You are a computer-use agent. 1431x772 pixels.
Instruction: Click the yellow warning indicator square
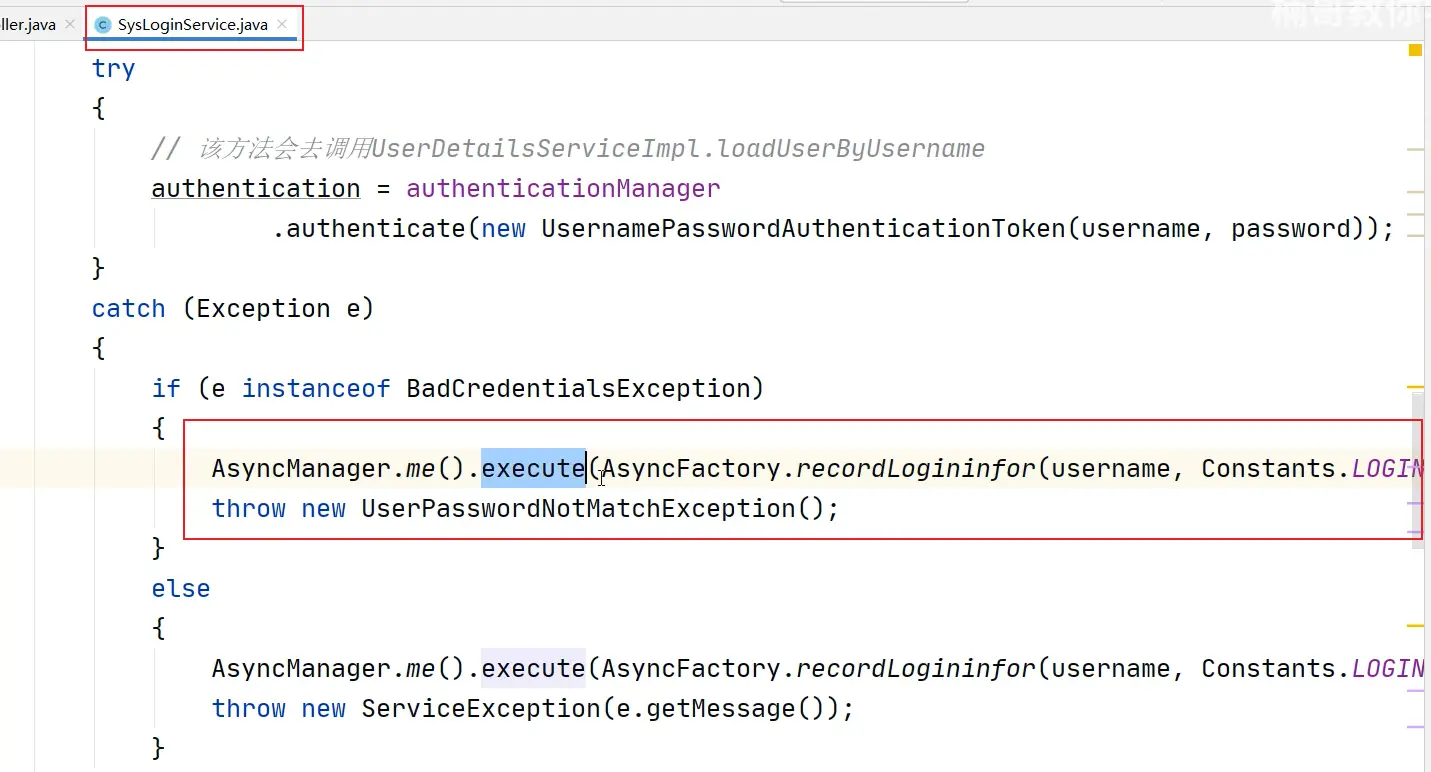(1415, 50)
